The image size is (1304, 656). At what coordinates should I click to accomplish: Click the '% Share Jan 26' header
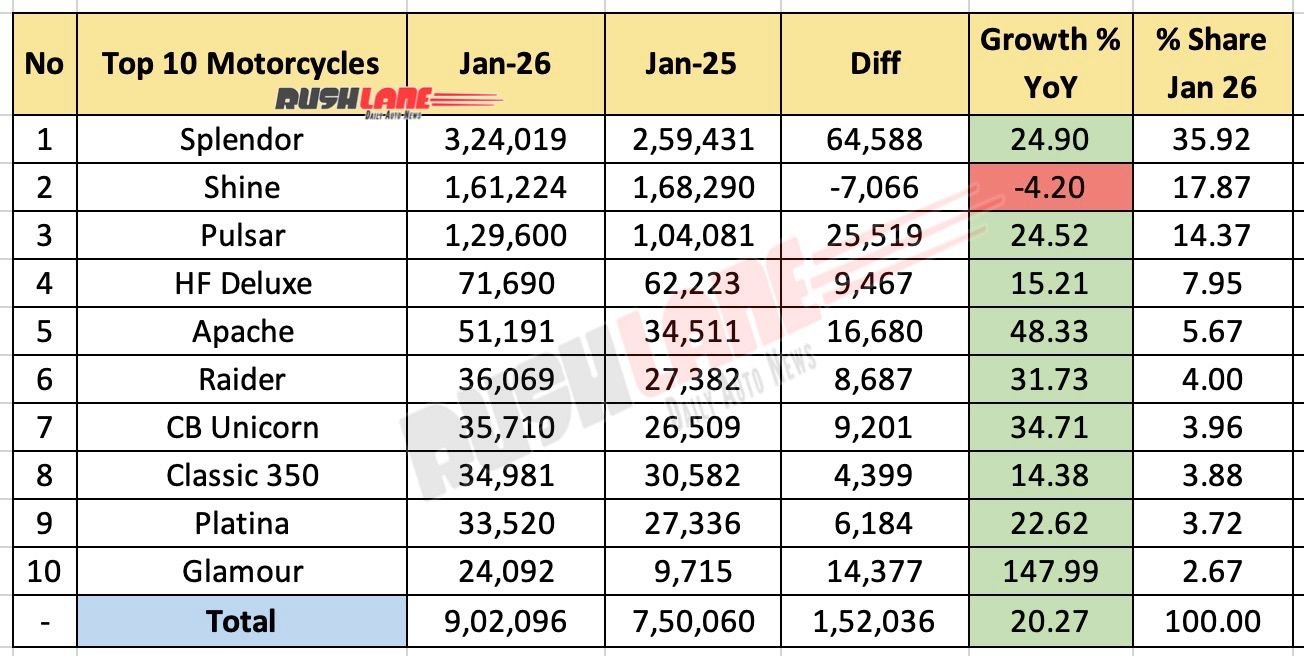[1211, 63]
